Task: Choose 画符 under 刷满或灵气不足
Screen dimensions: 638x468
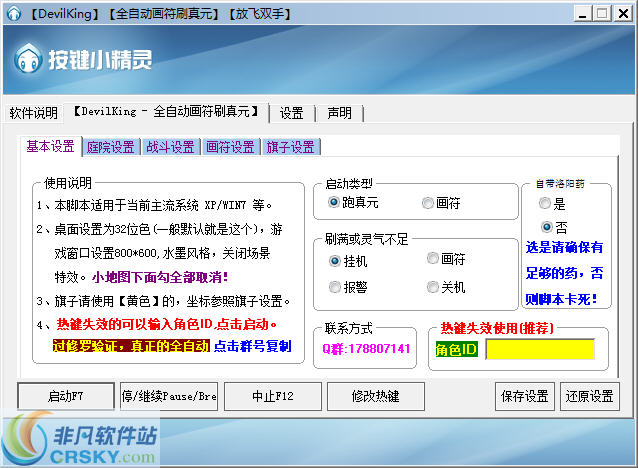Action: point(446,258)
